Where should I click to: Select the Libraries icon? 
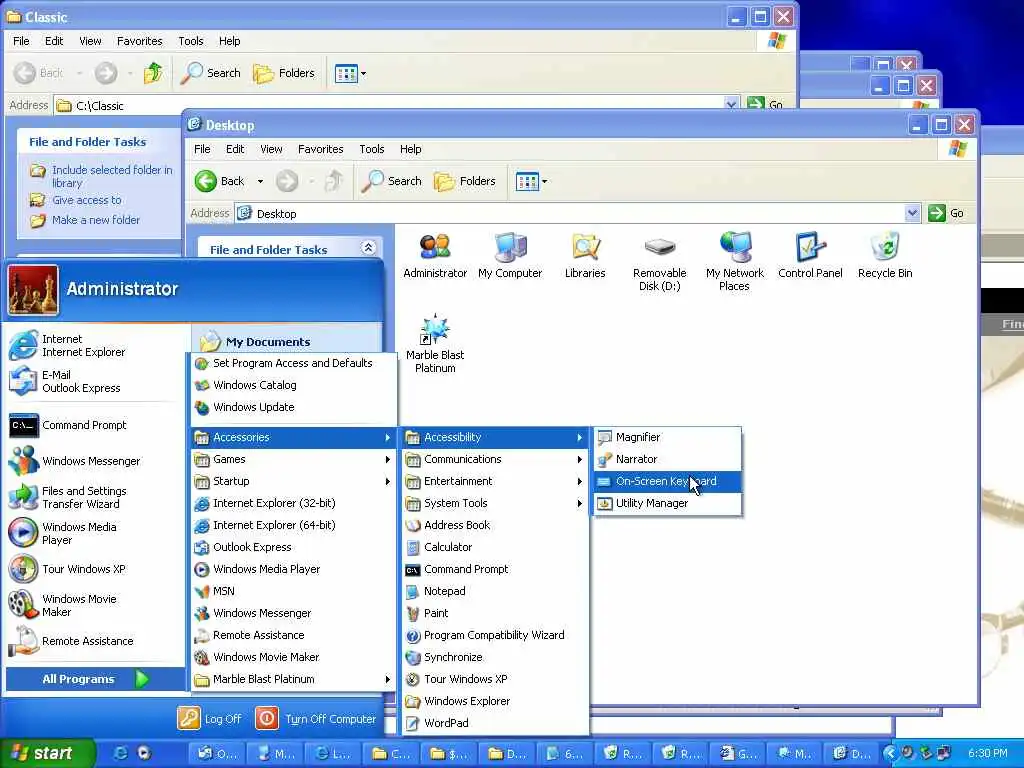585,255
